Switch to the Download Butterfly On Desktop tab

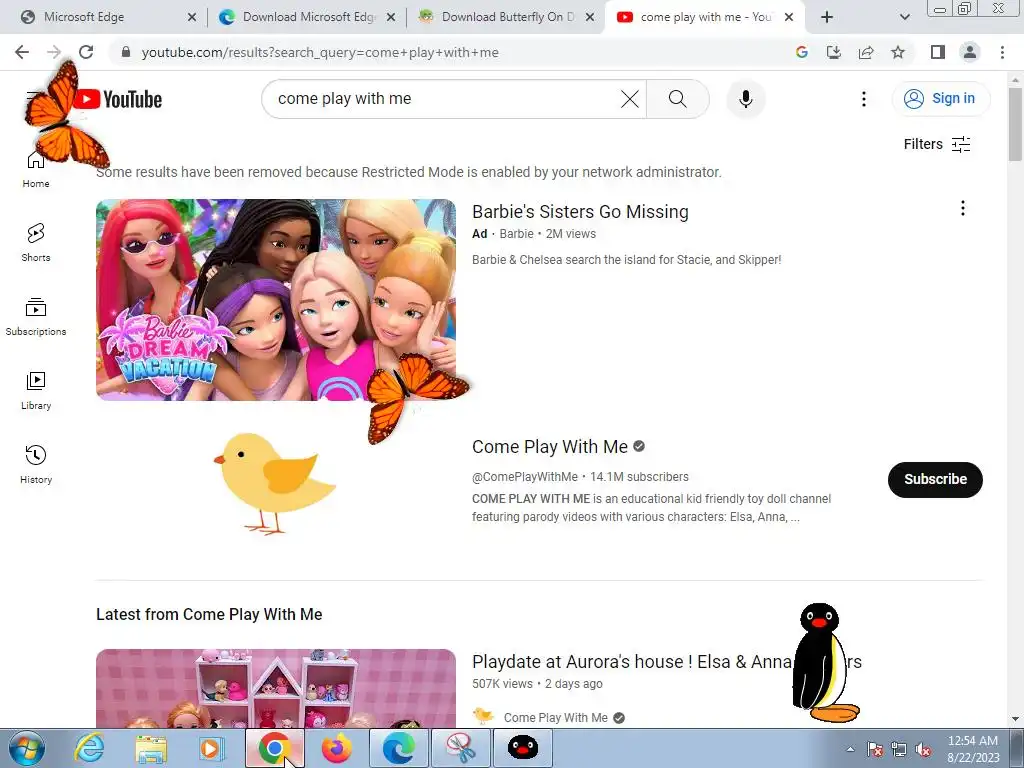pos(506,17)
